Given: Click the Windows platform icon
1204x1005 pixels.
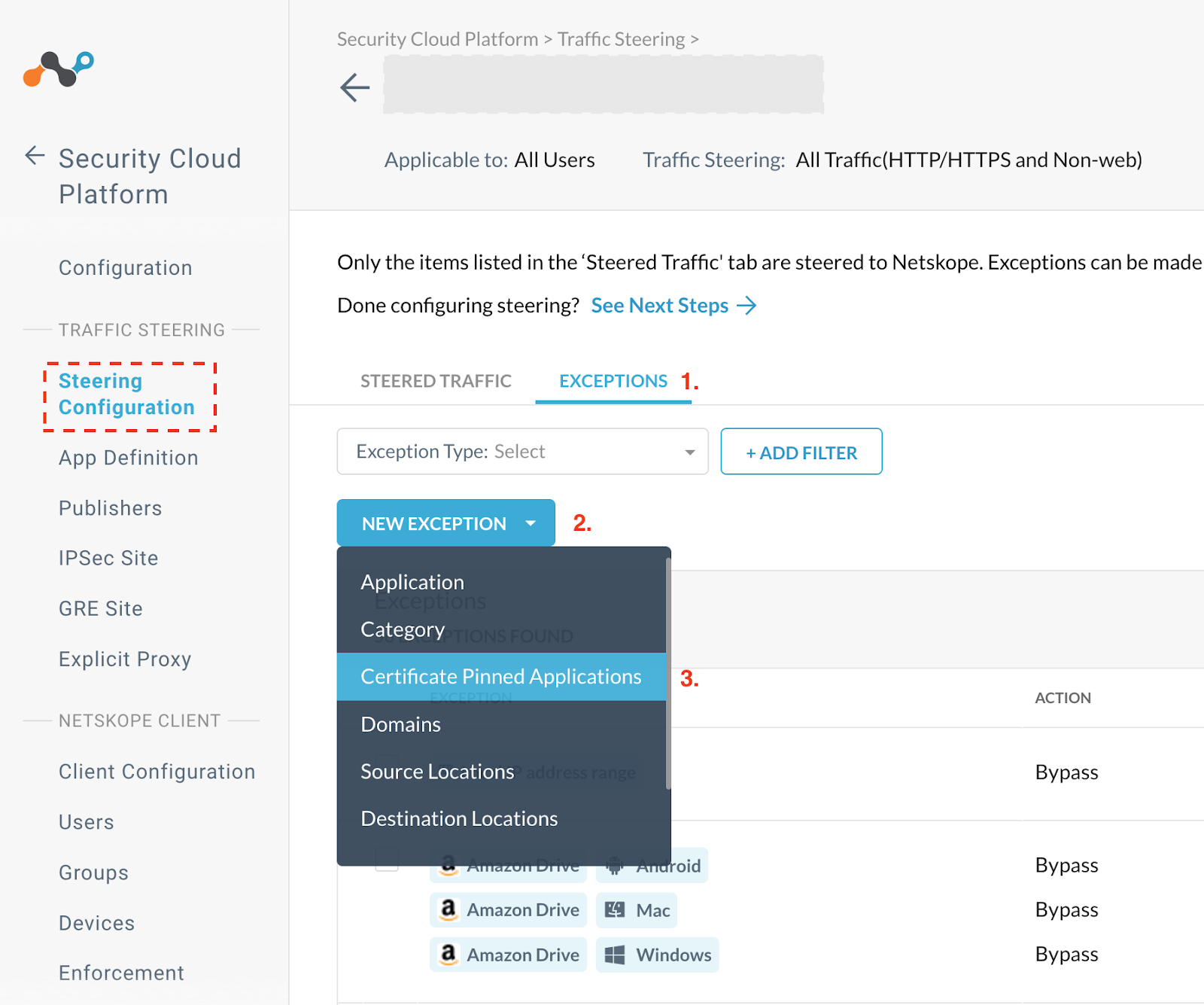Looking at the screenshot, I should (615, 955).
